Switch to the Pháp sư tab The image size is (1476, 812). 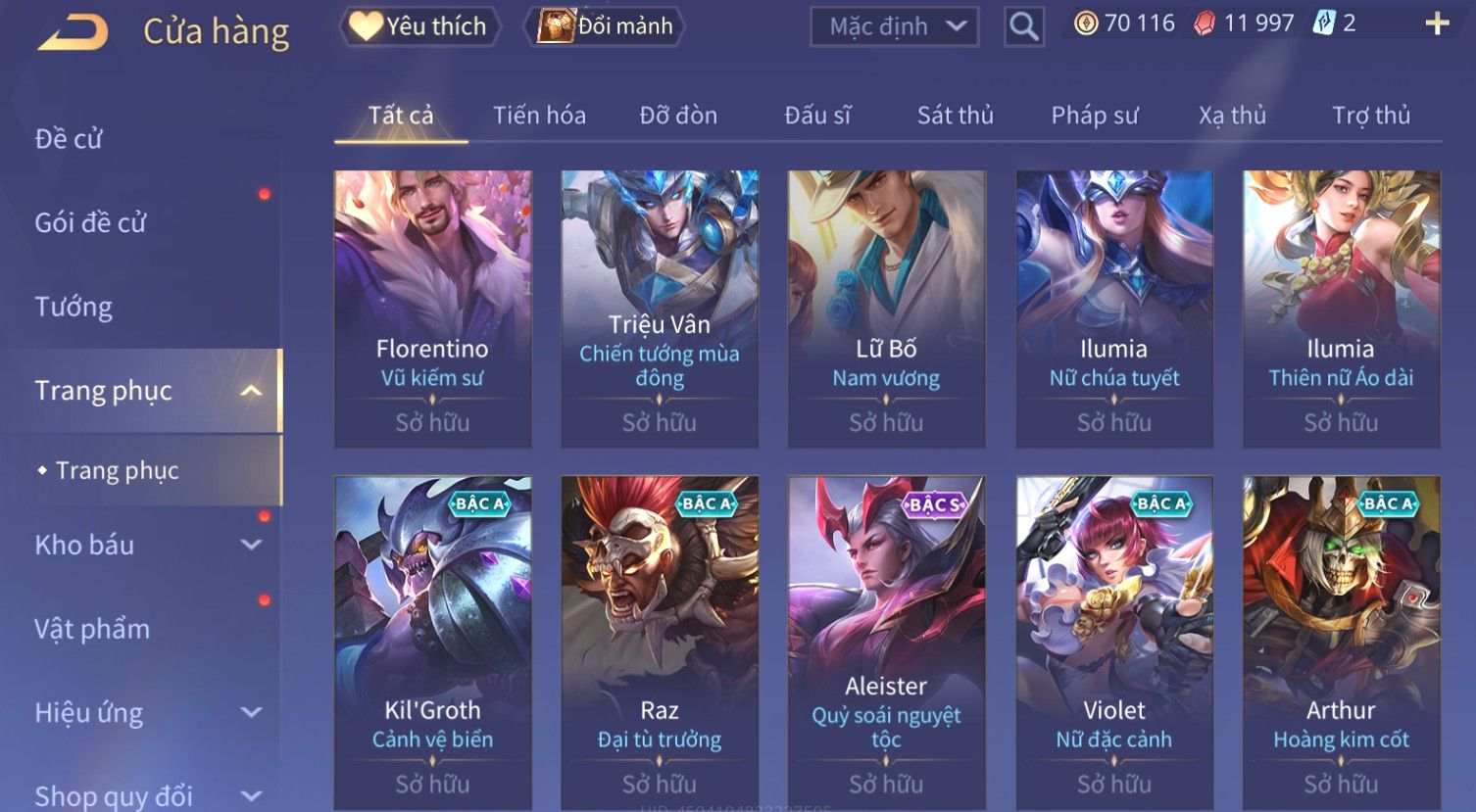[1095, 116]
